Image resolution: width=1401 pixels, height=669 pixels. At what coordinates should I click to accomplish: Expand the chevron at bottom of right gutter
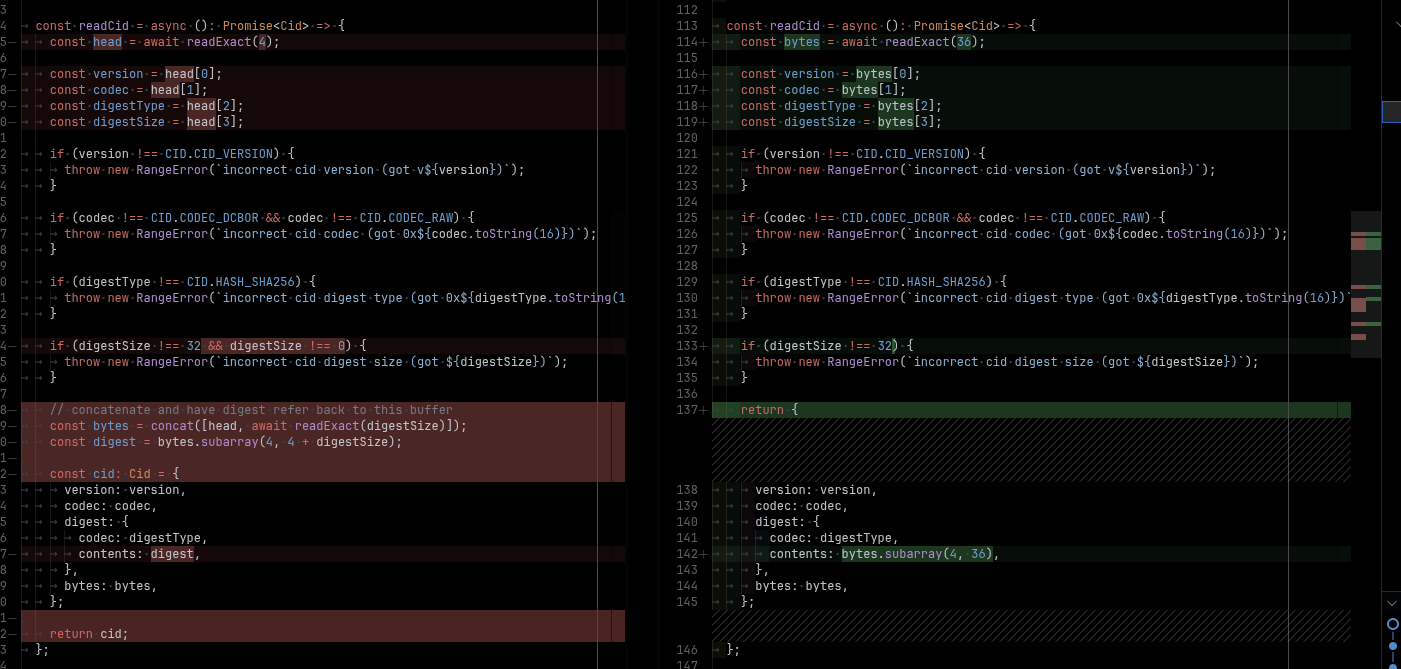coord(1392,603)
